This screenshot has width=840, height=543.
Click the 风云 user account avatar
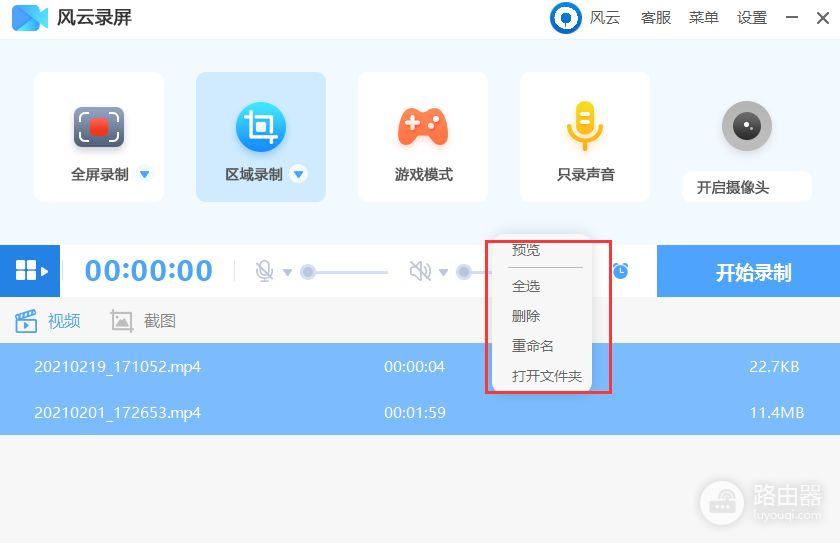[566, 18]
